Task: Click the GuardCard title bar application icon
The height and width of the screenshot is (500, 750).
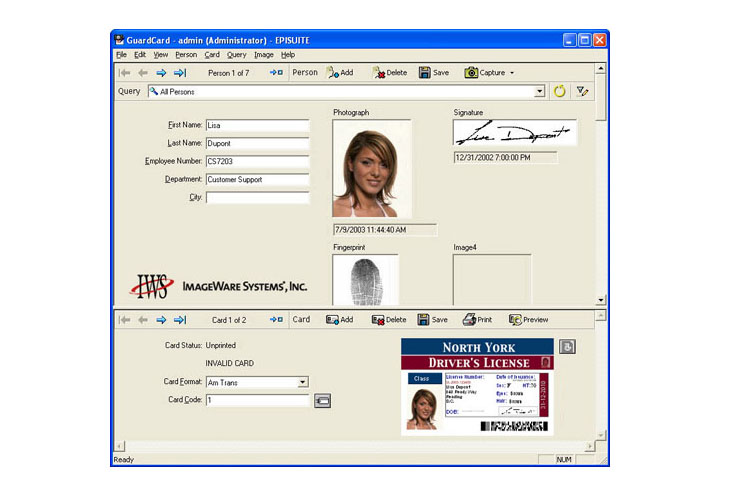Action: [119, 40]
